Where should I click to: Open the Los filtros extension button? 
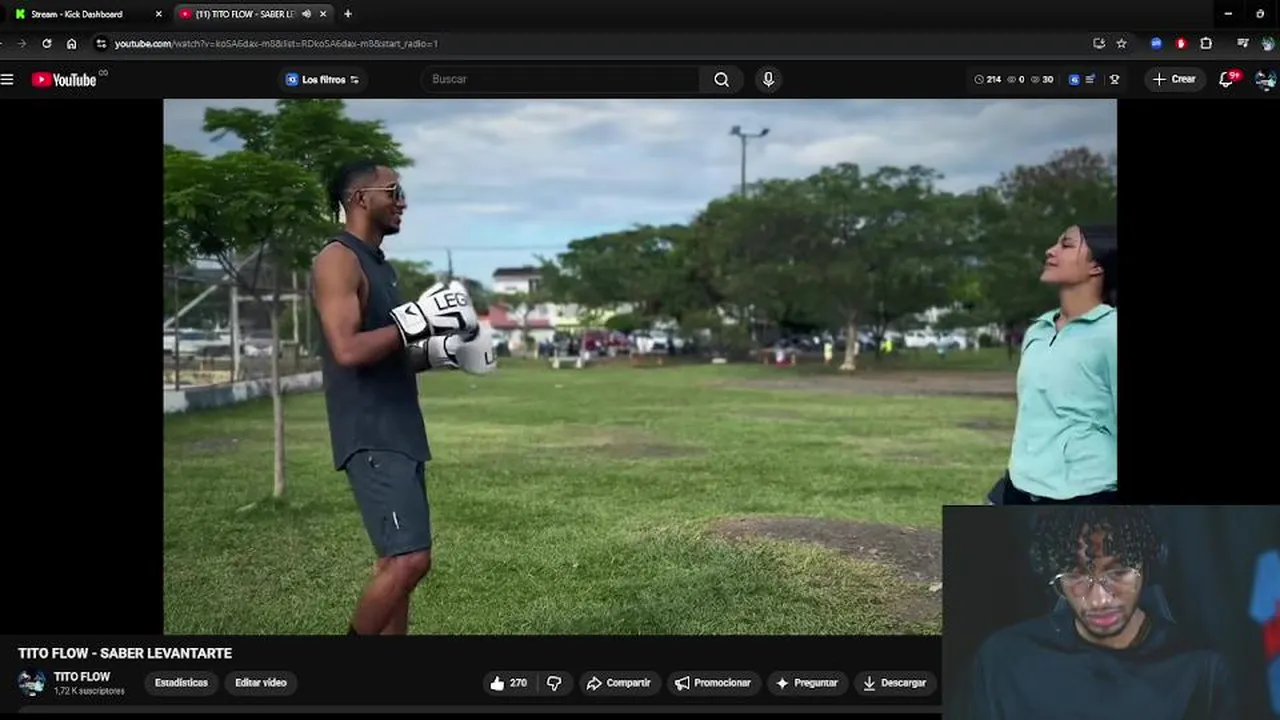[322, 79]
